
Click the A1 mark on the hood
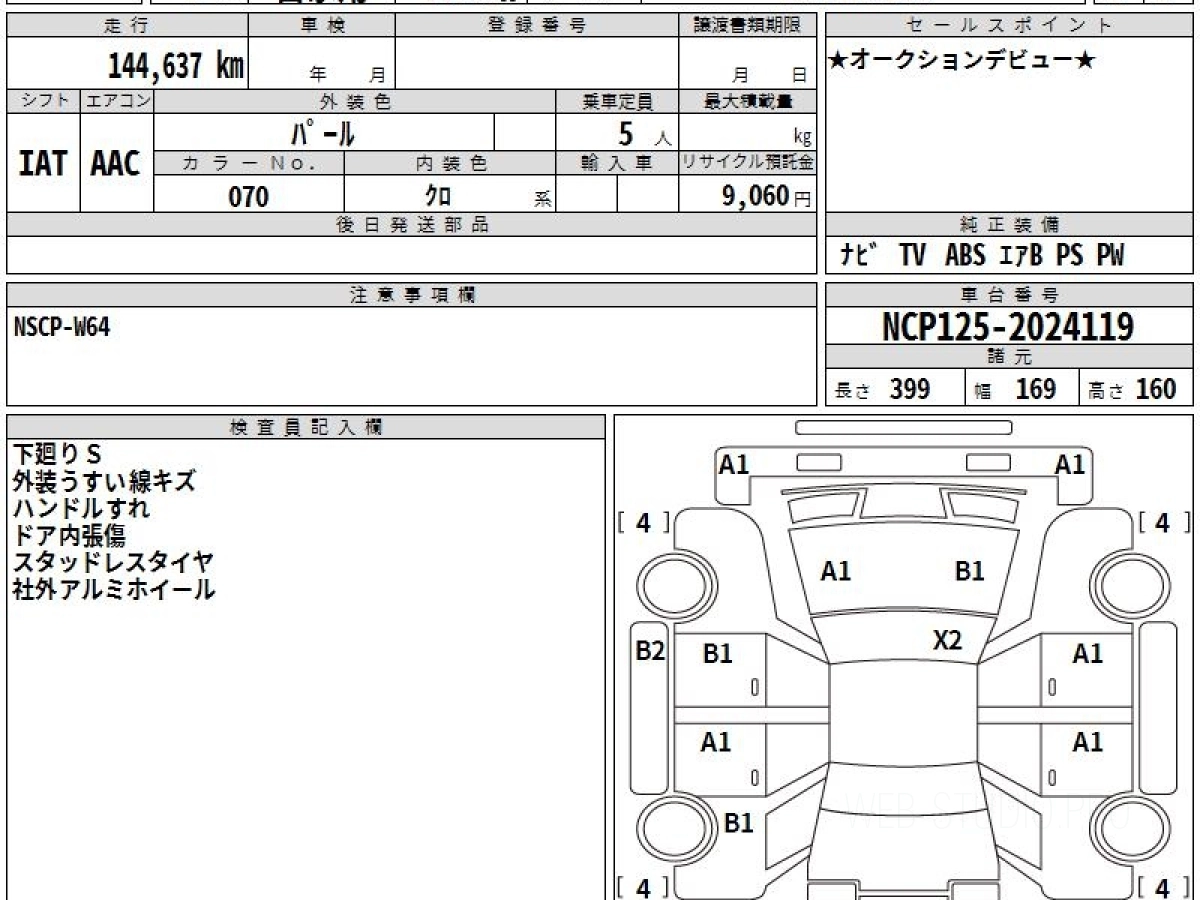coord(836,571)
